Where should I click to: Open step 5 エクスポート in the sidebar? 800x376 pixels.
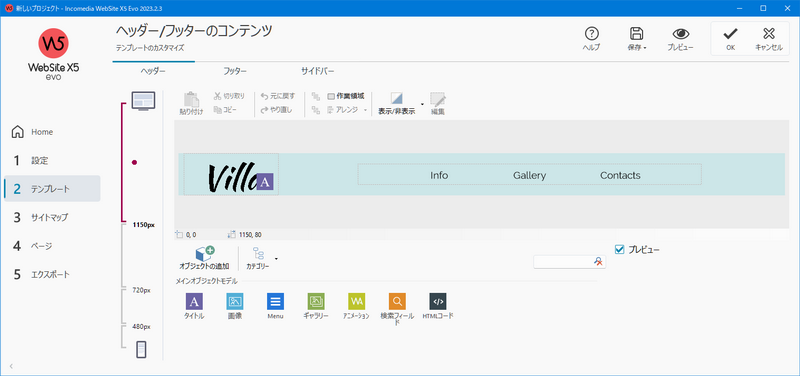(52, 274)
